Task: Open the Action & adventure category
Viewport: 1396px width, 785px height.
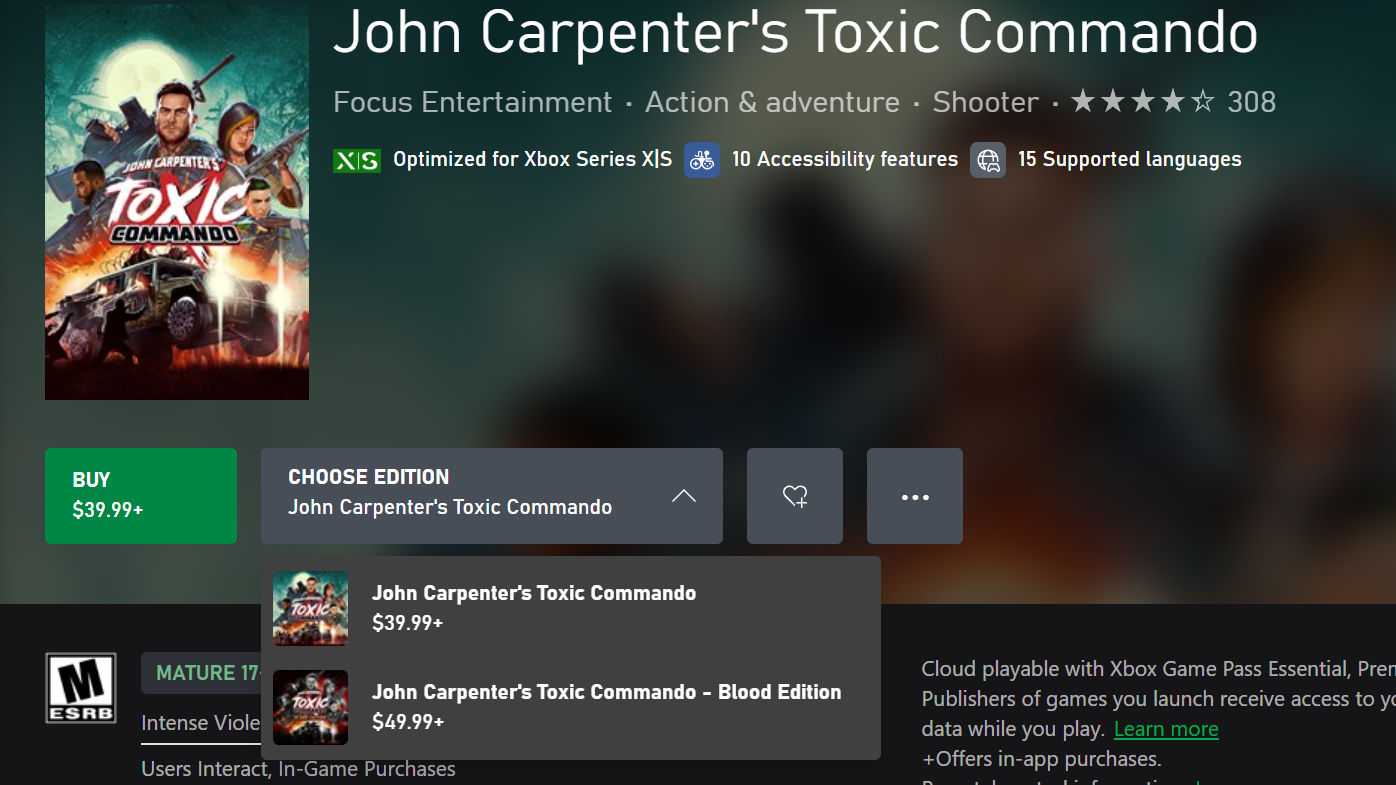Action: (772, 102)
